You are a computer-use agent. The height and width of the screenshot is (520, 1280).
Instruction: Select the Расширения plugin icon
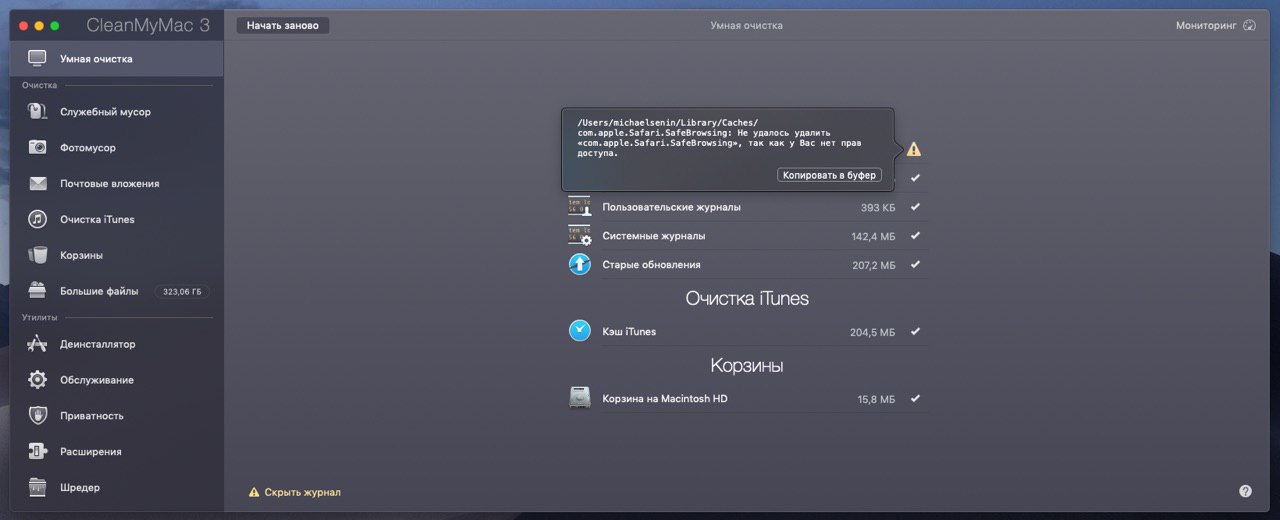pos(37,451)
